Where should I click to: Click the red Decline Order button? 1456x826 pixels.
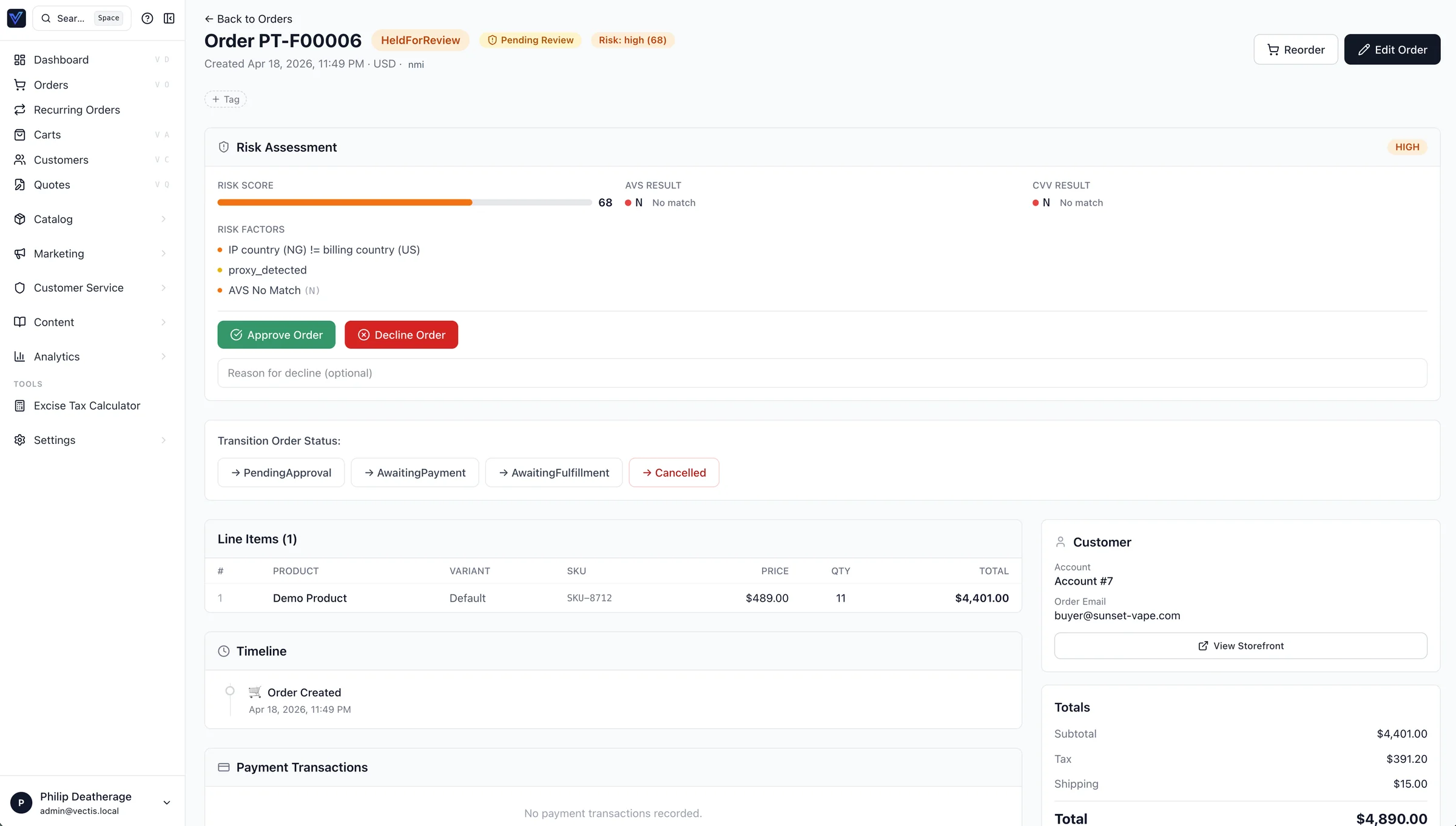pyautogui.click(x=401, y=335)
